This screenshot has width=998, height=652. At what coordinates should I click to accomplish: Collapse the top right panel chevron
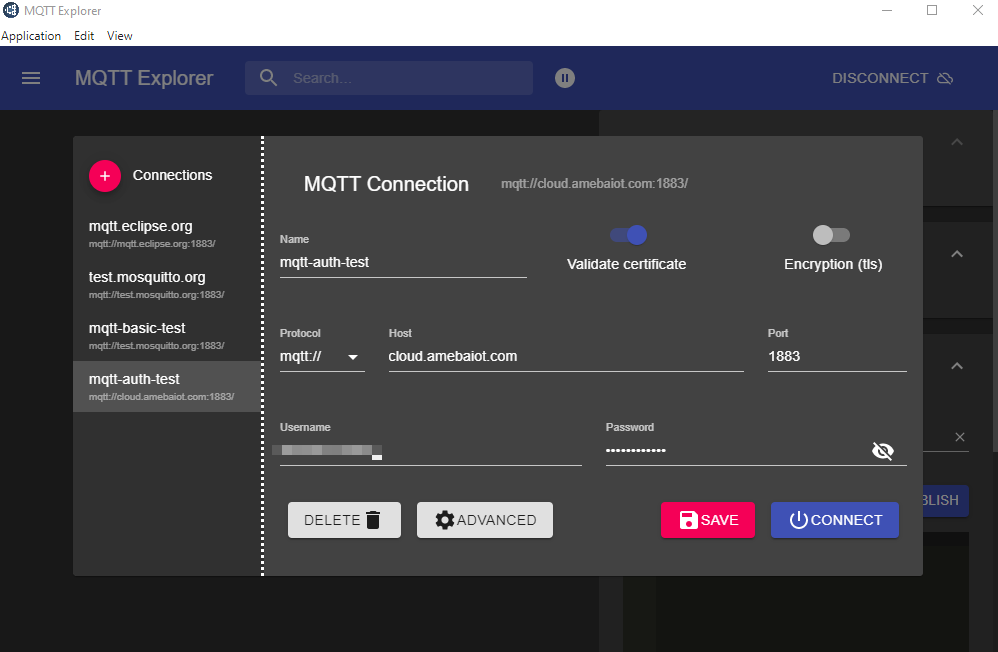[x=956, y=142]
